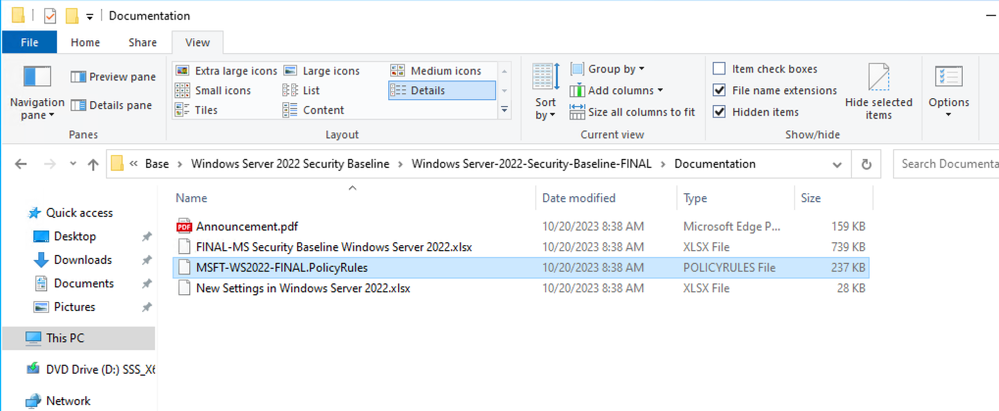Select DVD Drive (D:) in navigation pane
This screenshot has width=999, height=411.
pos(92,370)
